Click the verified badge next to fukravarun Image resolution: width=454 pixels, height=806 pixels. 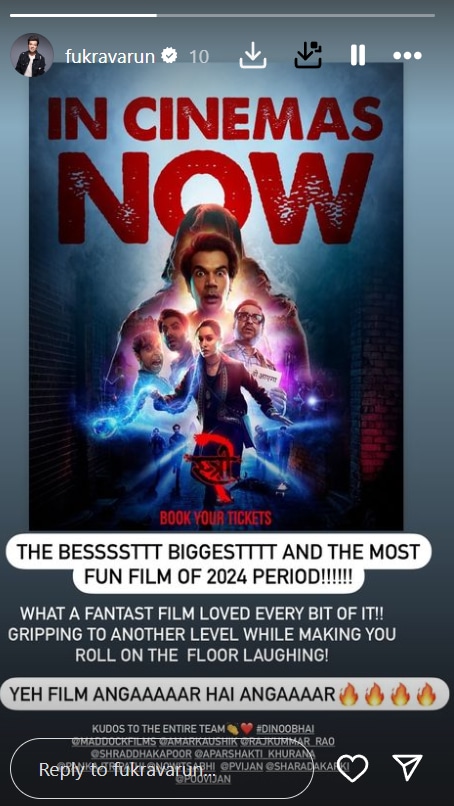[x=169, y=56]
